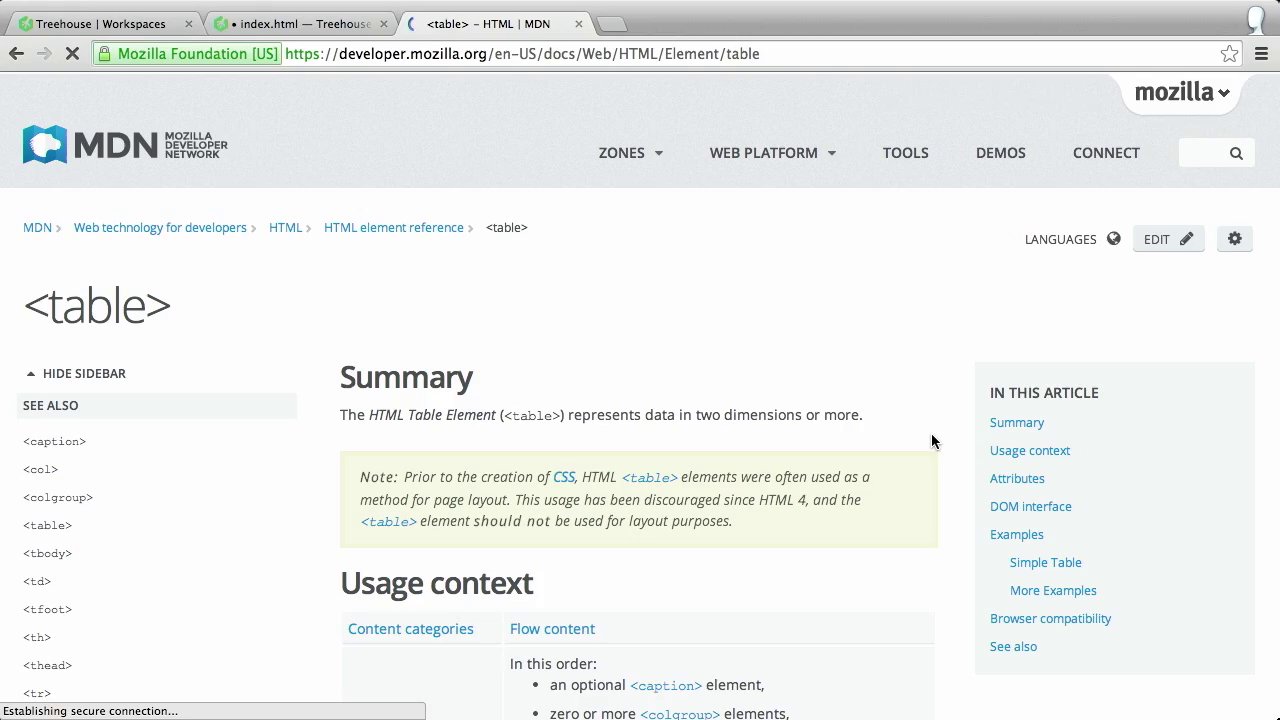Expand the Zones dropdown menu
This screenshot has width=1280, height=720.
(630, 153)
